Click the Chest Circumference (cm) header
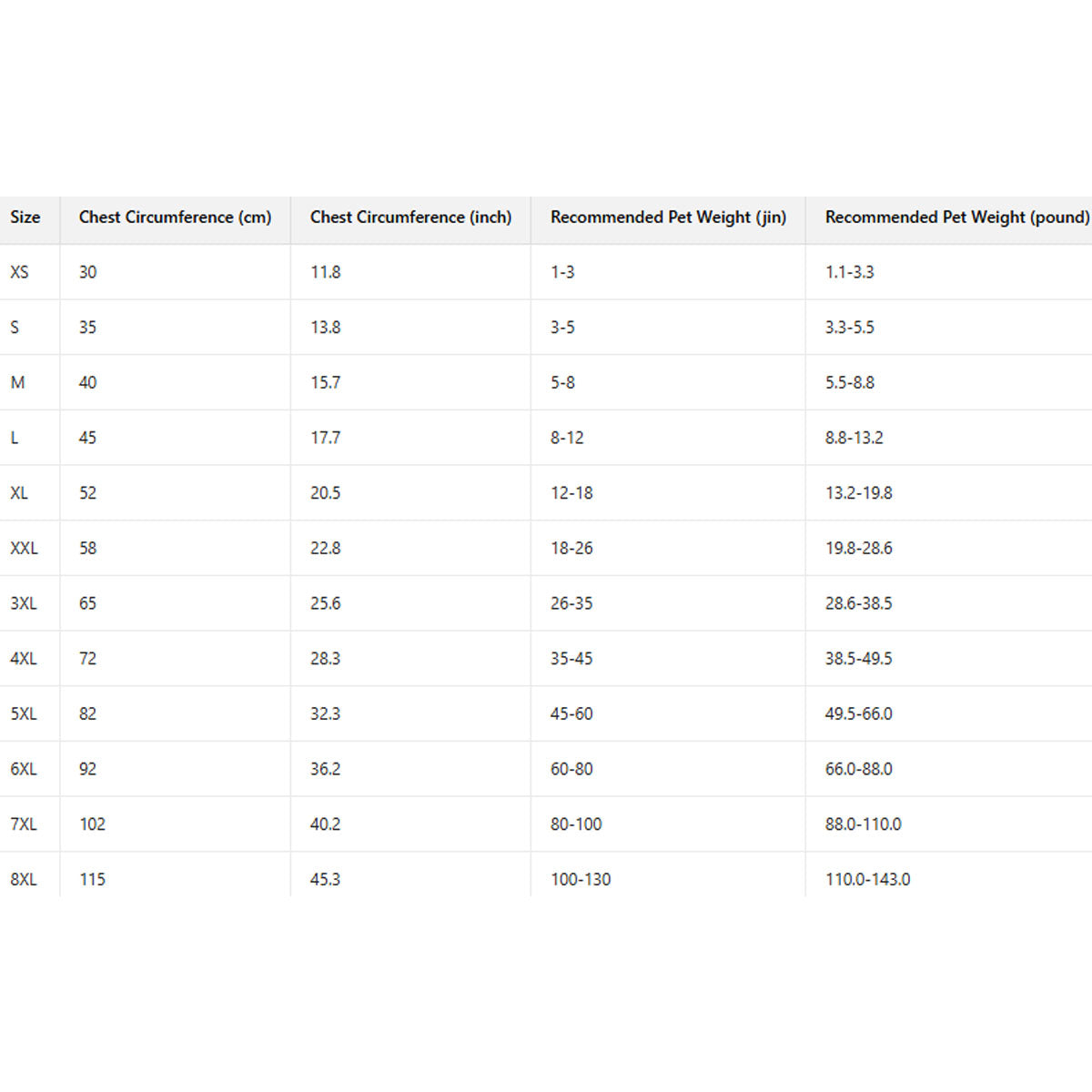This screenshot has width=1092, height=1092. pos(175,217)
